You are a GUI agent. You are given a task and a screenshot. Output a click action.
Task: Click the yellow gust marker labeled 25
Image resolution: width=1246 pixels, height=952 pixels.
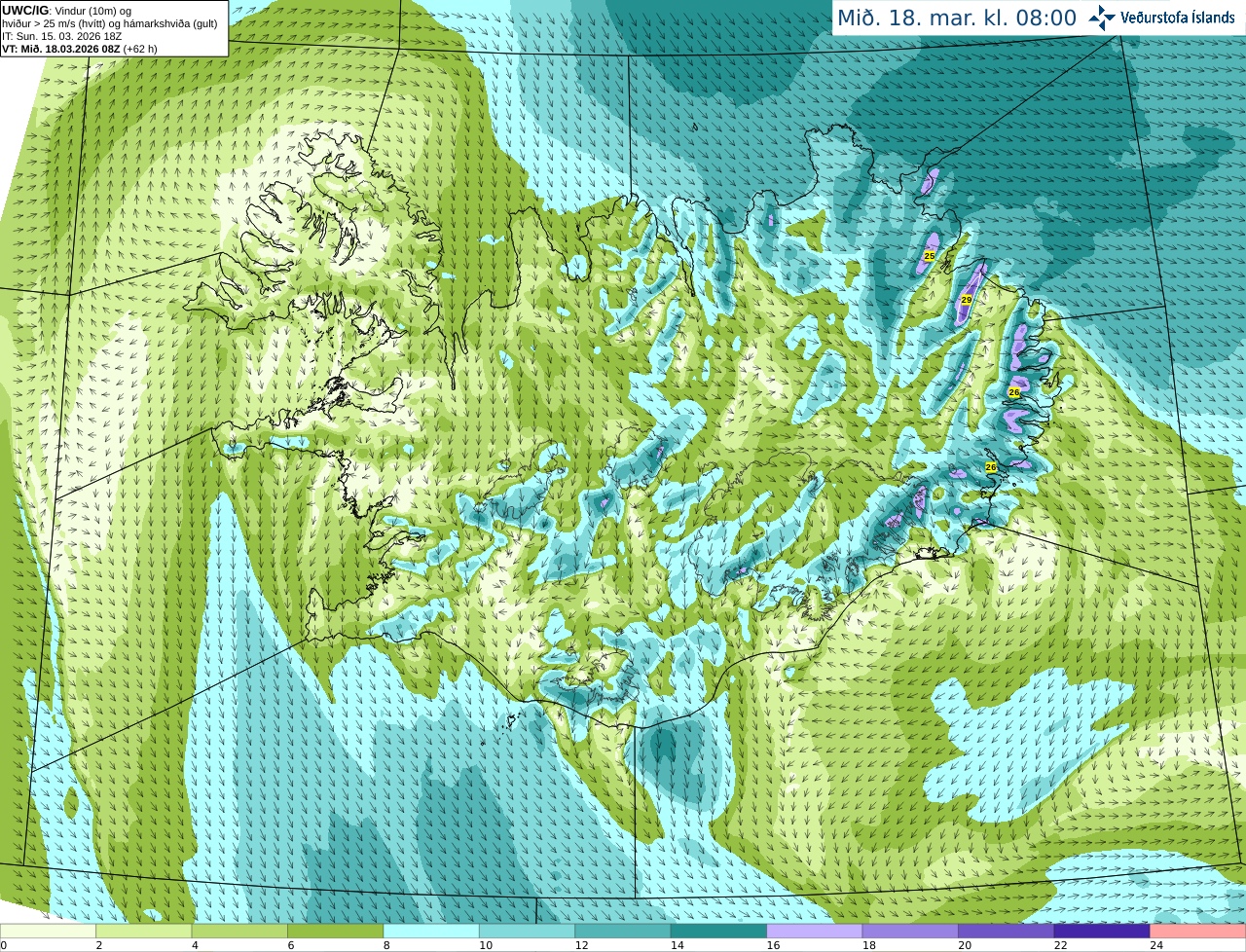[x=929, y=256]
